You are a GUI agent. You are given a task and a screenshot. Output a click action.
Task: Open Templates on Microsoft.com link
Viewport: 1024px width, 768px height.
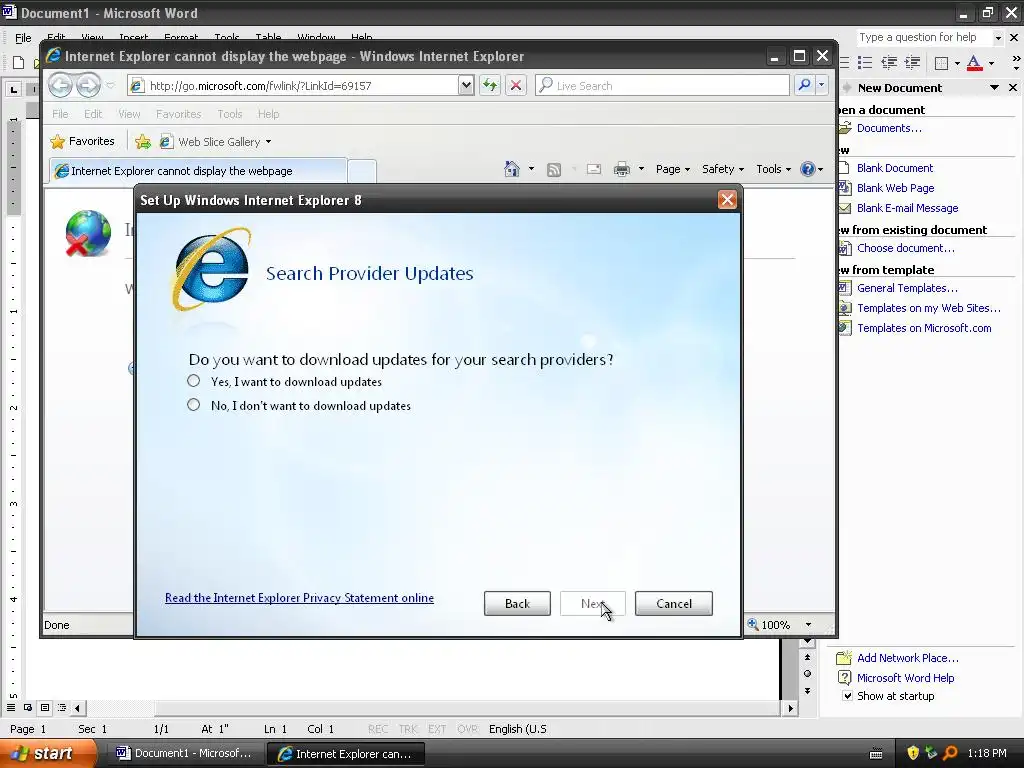click(924, 328)
